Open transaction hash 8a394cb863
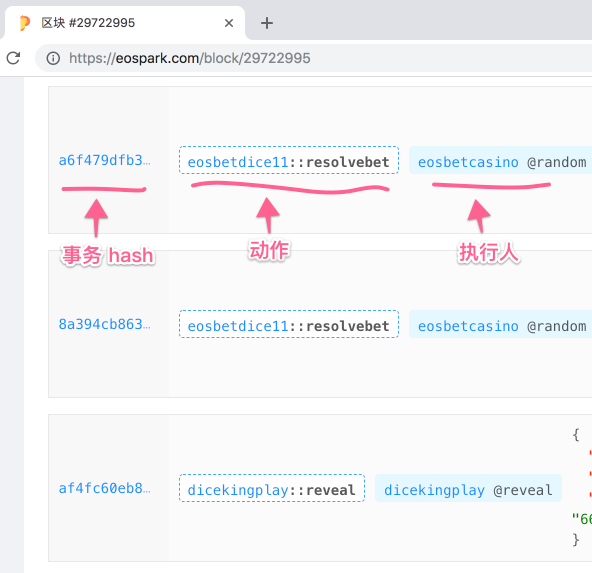 click(x=104, y=324)
